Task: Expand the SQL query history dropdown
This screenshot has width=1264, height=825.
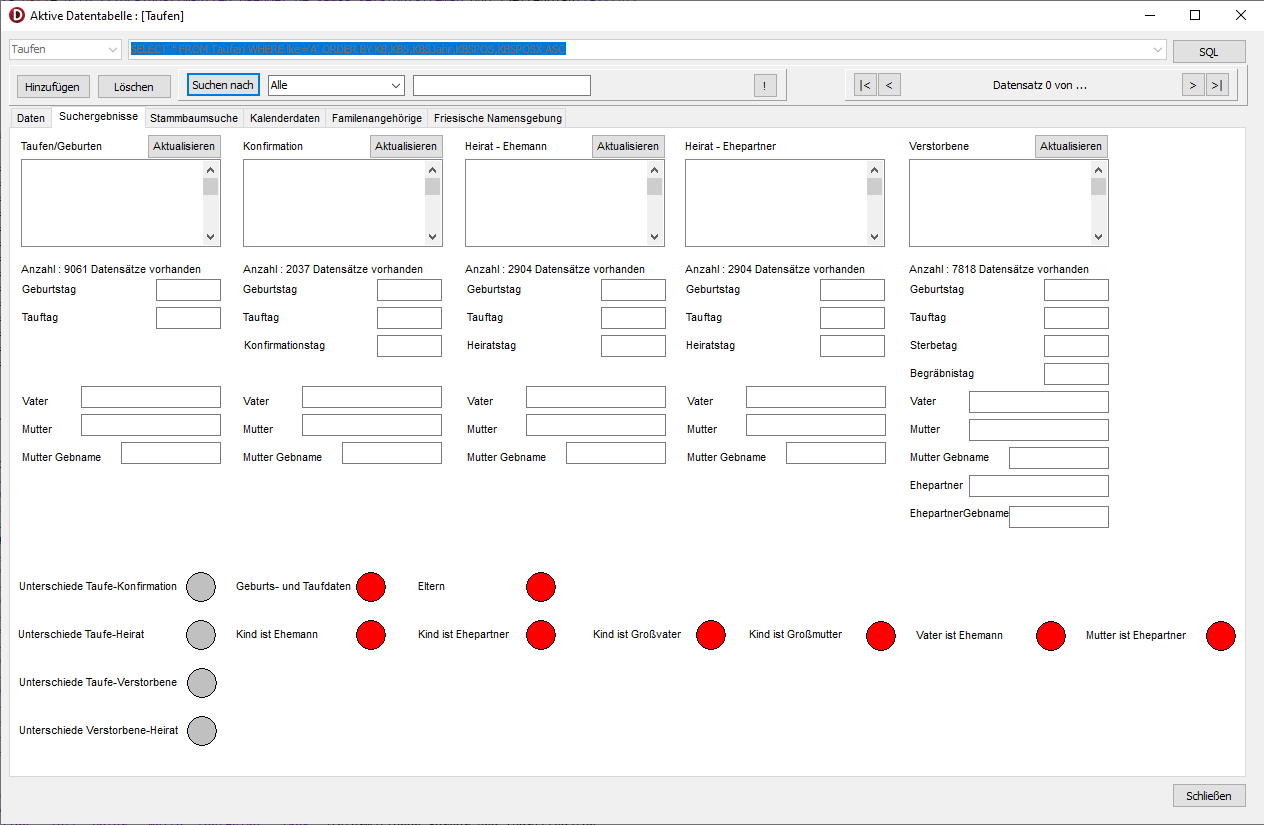Action: point(1158,49)
